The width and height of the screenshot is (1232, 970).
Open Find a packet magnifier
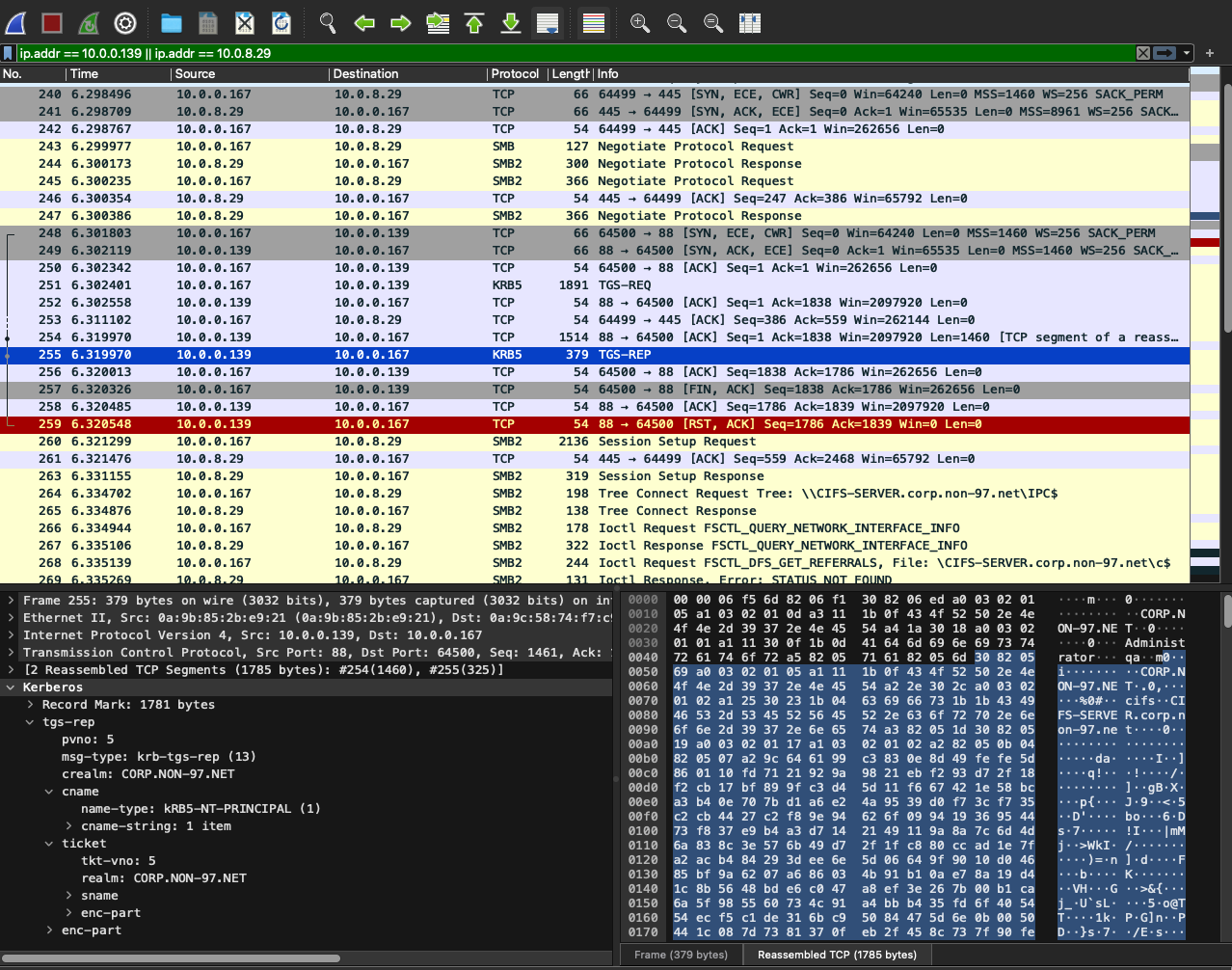click(x=328, y=22)
